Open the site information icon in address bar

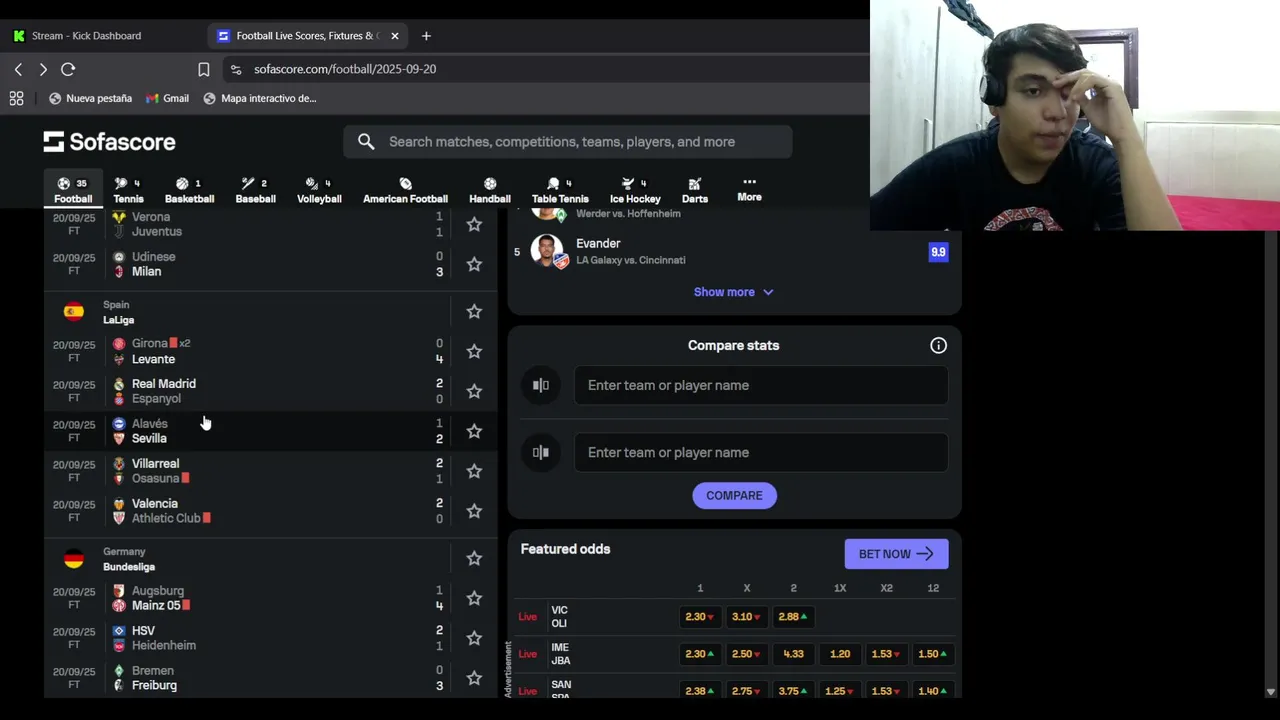[x=236, y=69]
